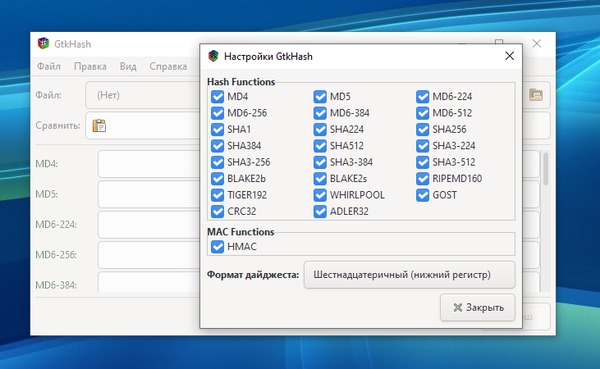Uncheck the BLAKE2s checkbox
The image size is (600, 369).
(320, 179)
